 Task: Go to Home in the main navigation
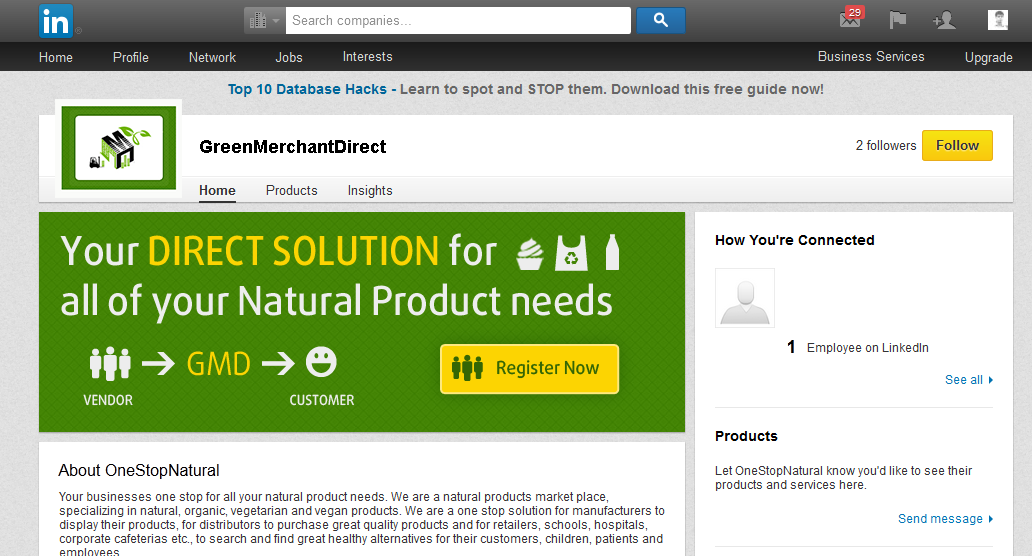point(56,57)
